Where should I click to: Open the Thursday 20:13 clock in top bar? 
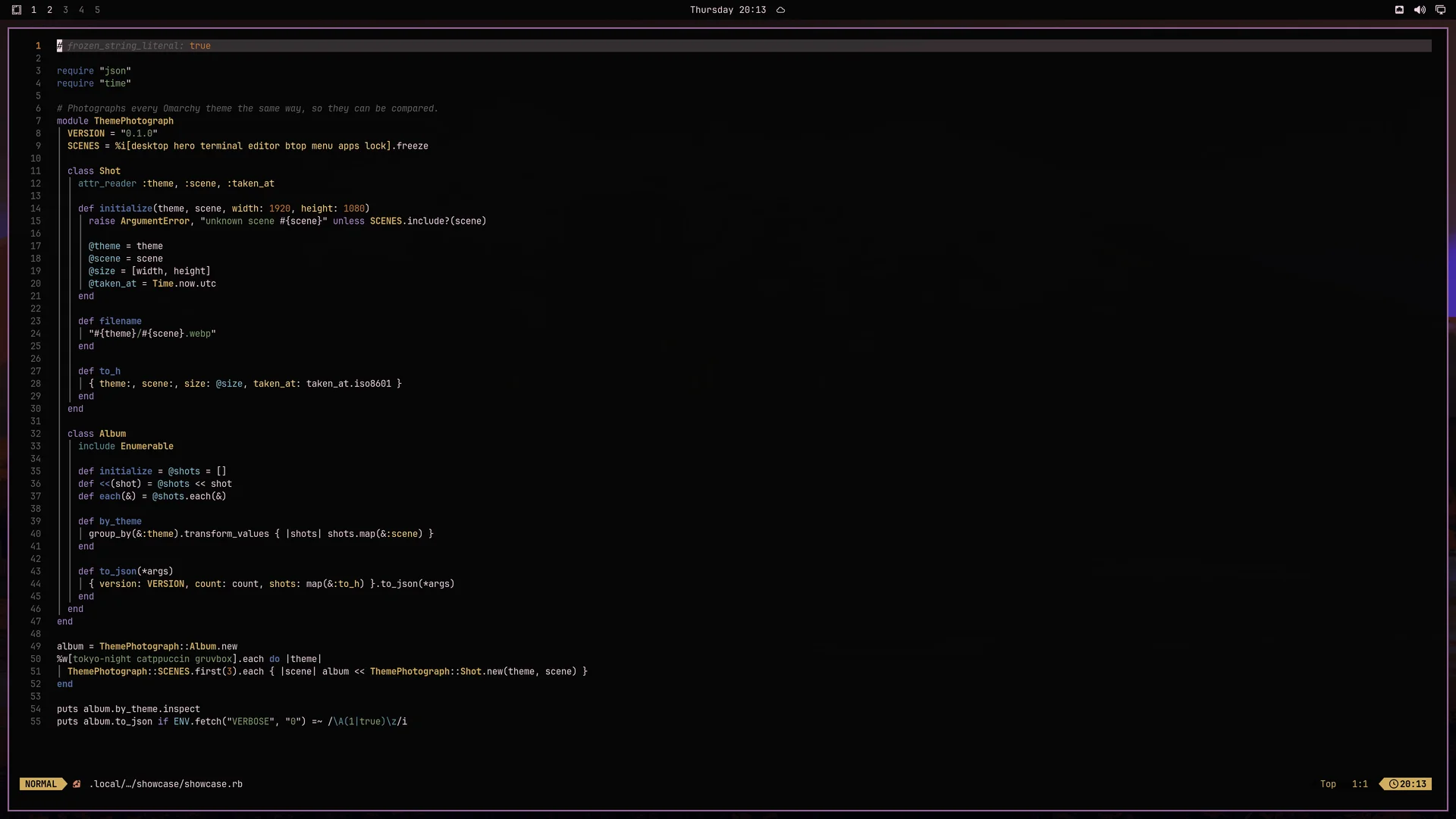(x=727, y=10)
